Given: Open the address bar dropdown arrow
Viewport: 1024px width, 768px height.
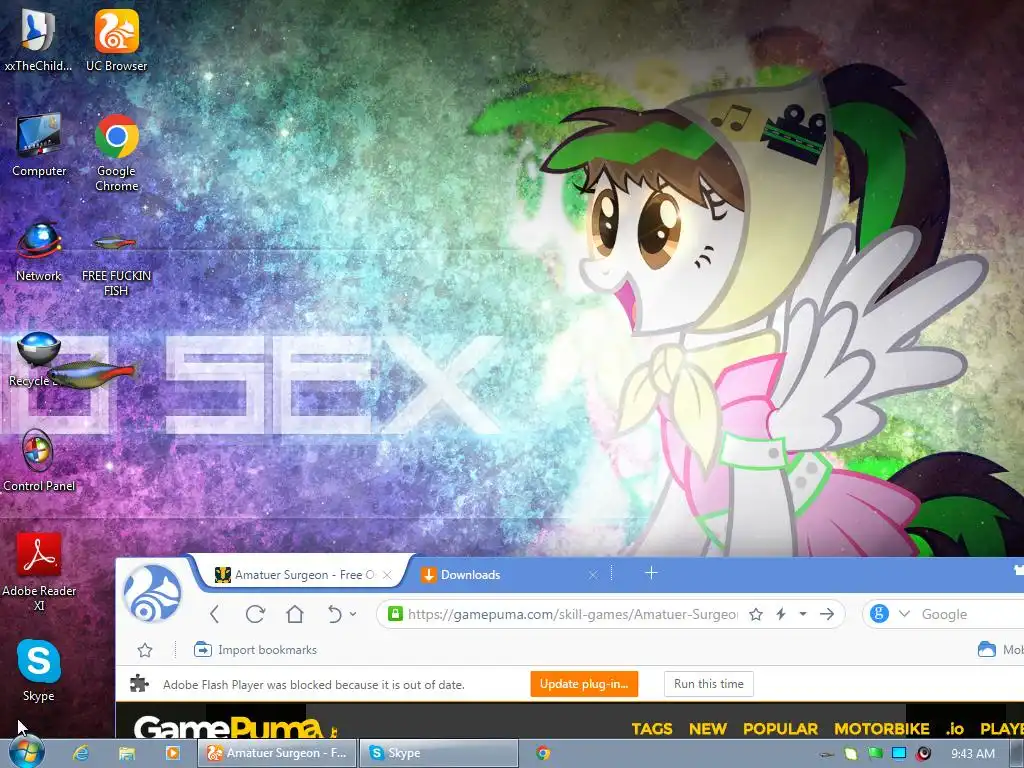Looking at the screenshot, I should 803,614.
